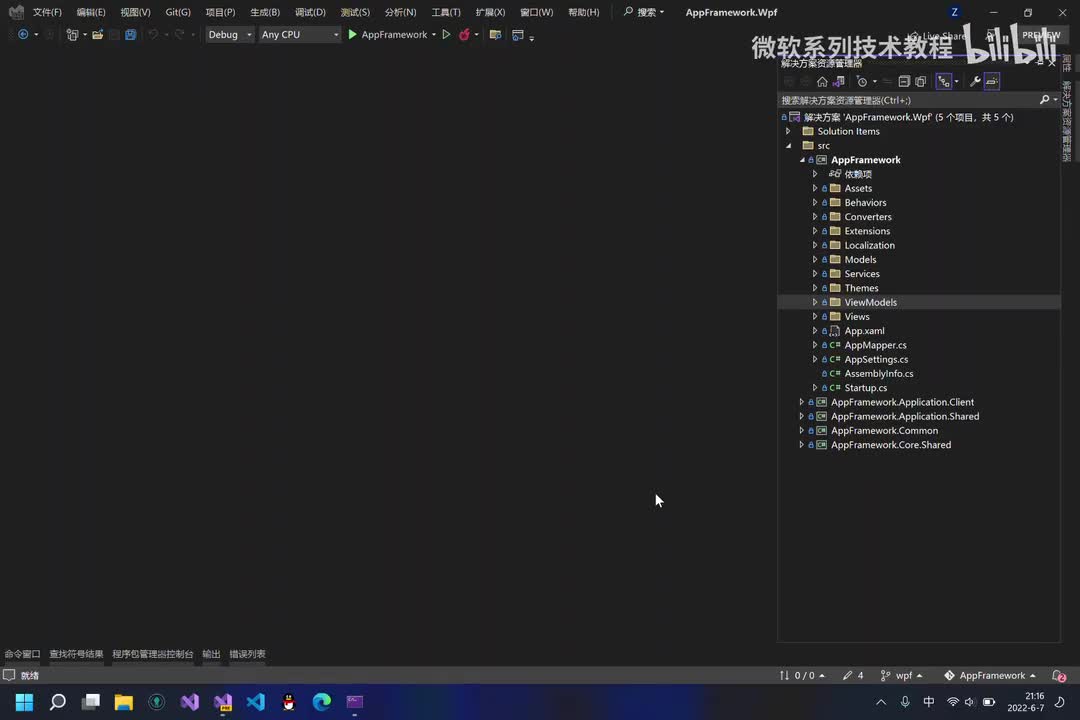The width and height of the screenshot is (1080, 720).
Task: Open File Explorer from the taskbar
Action: click(x=123, y=702)
